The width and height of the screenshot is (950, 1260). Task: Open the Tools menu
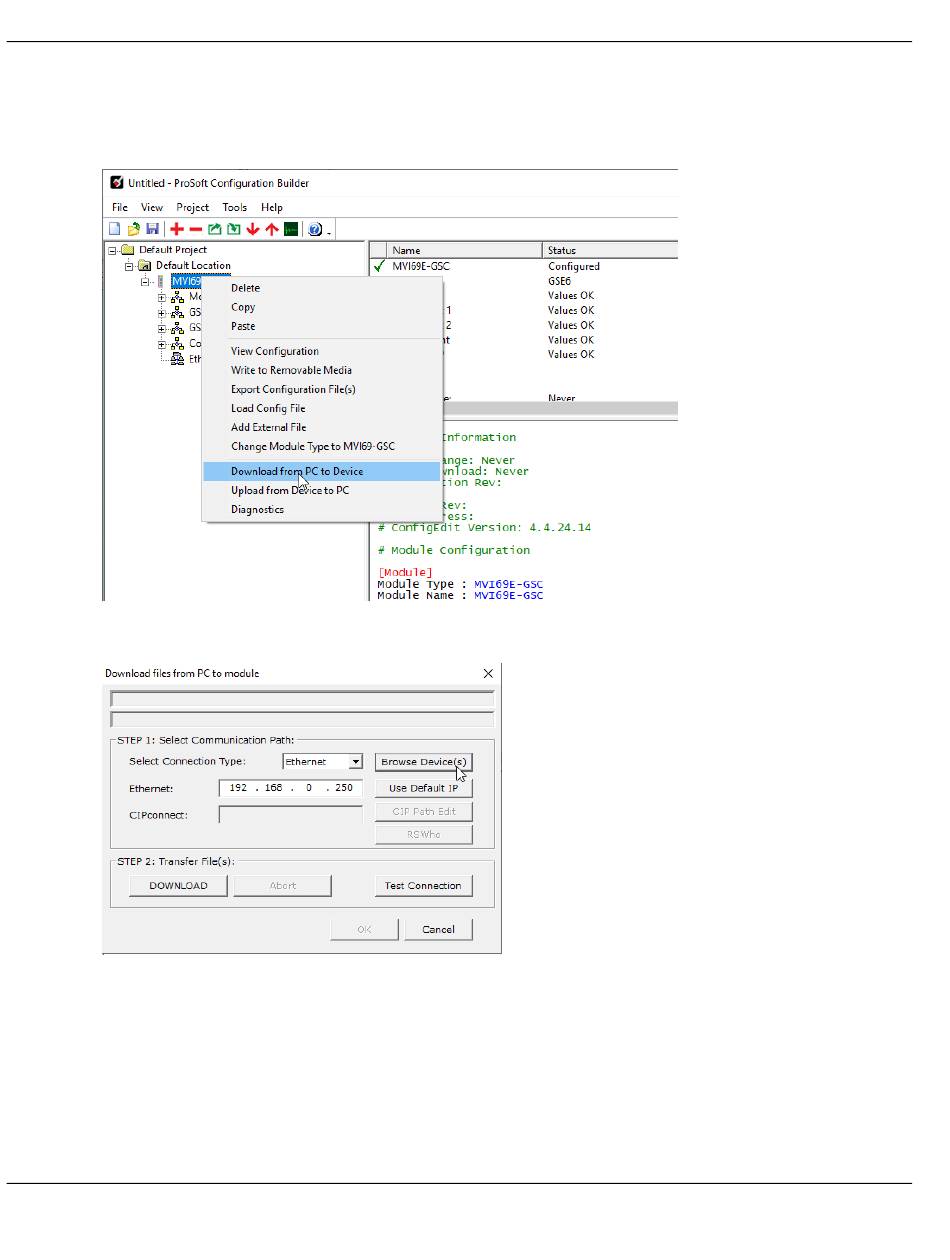coord(235,207)
